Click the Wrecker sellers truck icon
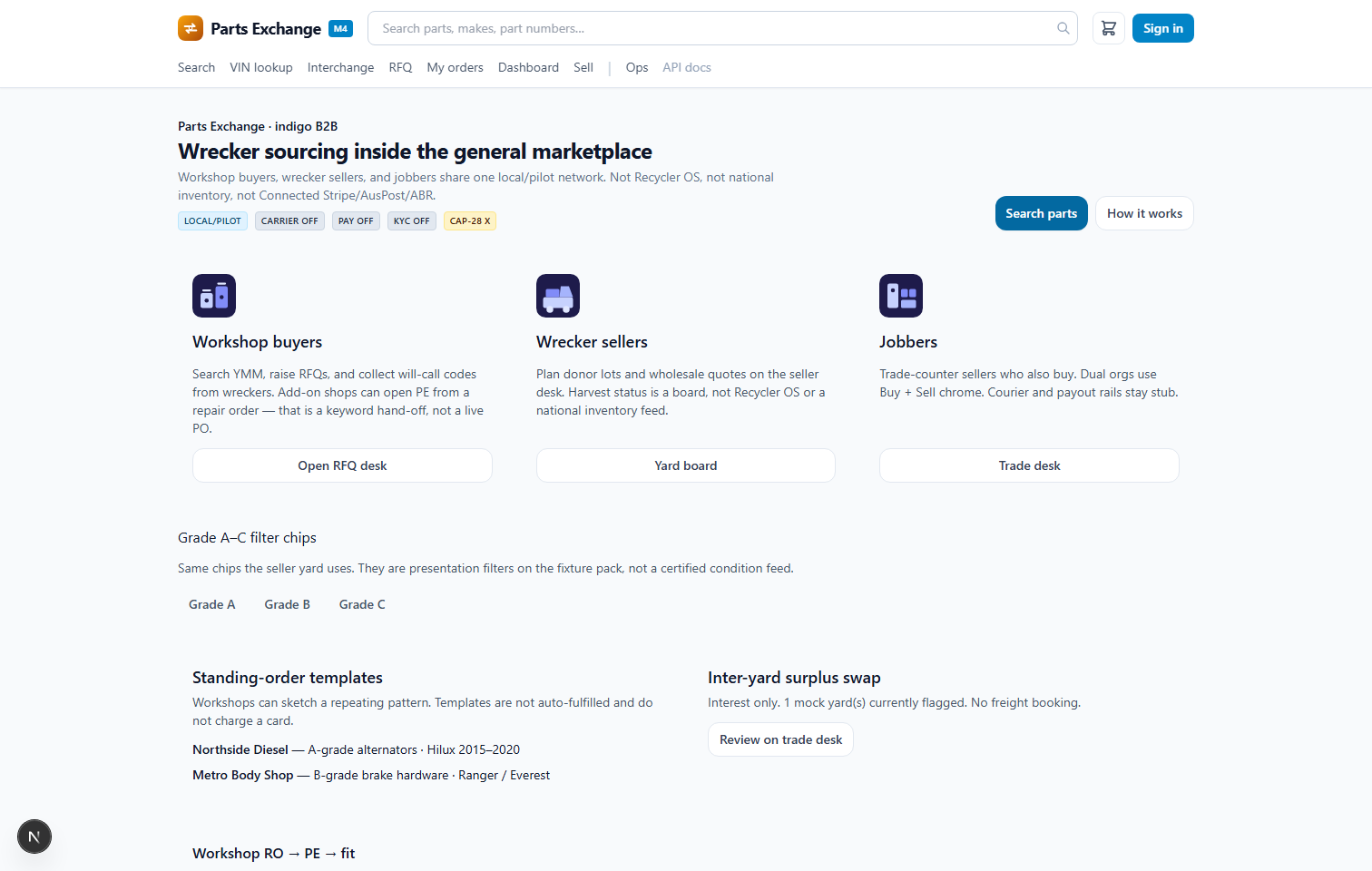Image resolution: width=1372 pixels, height=871 pixels. click(558, 296)
